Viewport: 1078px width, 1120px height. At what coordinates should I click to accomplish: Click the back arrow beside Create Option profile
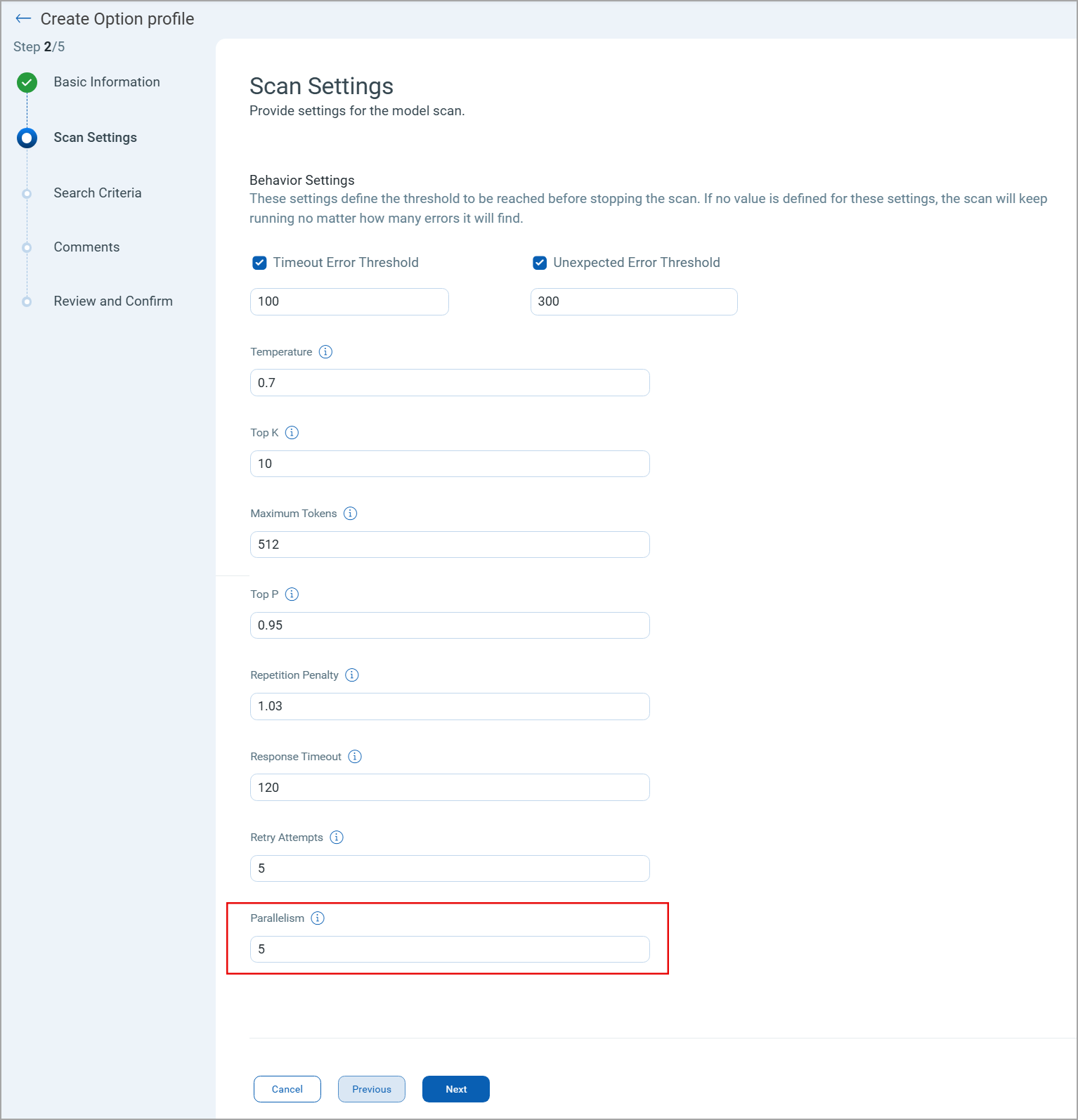pos(23,19)
